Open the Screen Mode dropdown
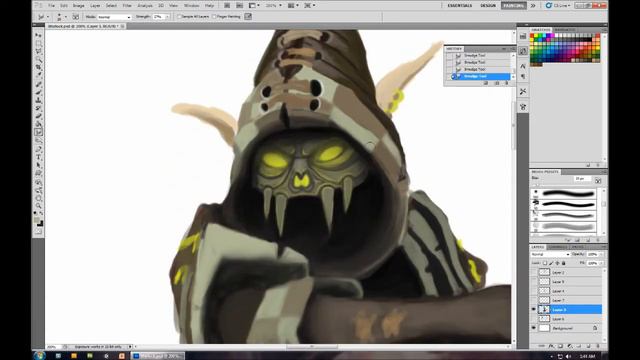 (x=309, y=6)
